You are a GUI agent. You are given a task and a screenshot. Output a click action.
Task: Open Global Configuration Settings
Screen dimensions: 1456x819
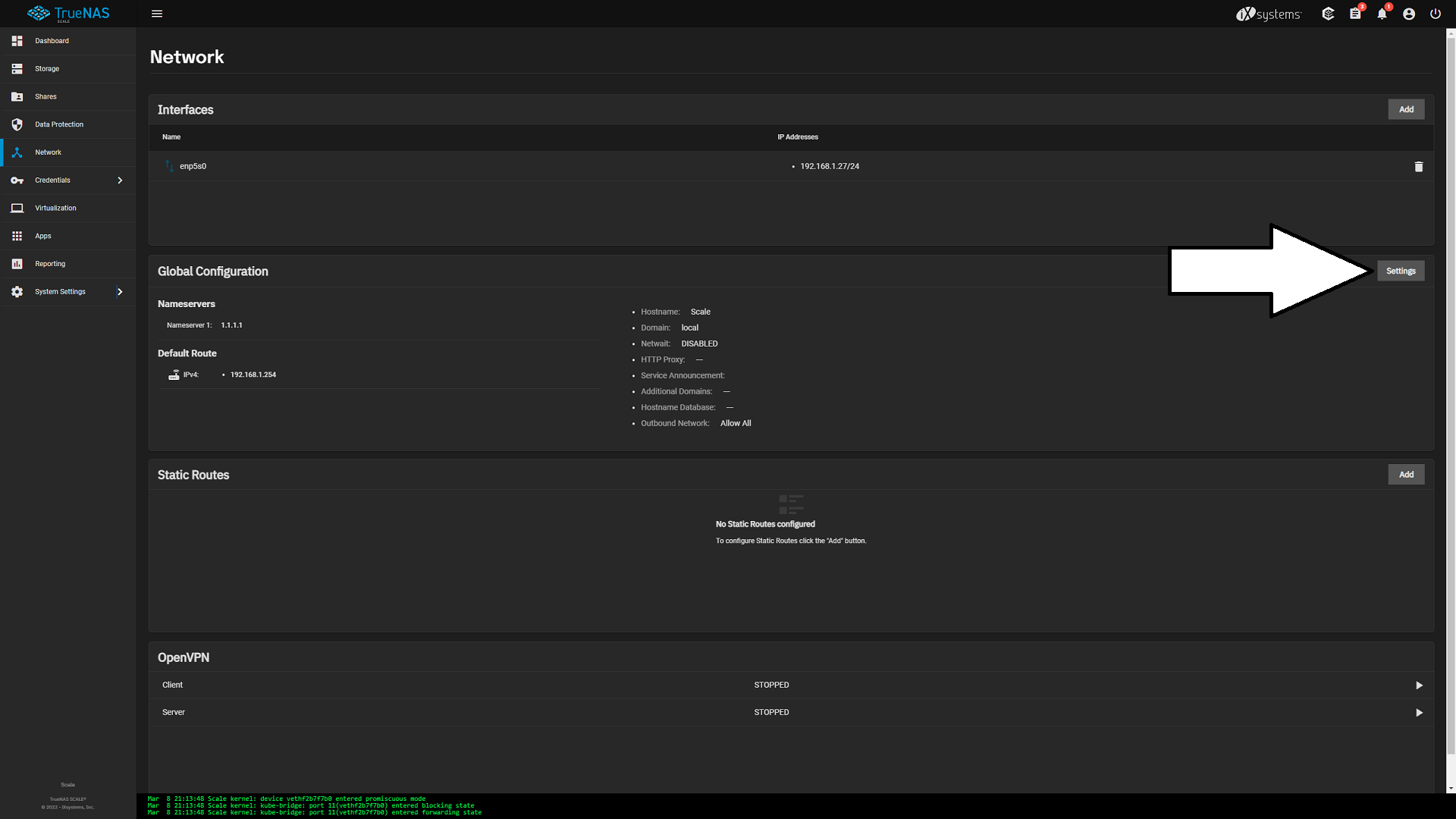click(1401, 271)
